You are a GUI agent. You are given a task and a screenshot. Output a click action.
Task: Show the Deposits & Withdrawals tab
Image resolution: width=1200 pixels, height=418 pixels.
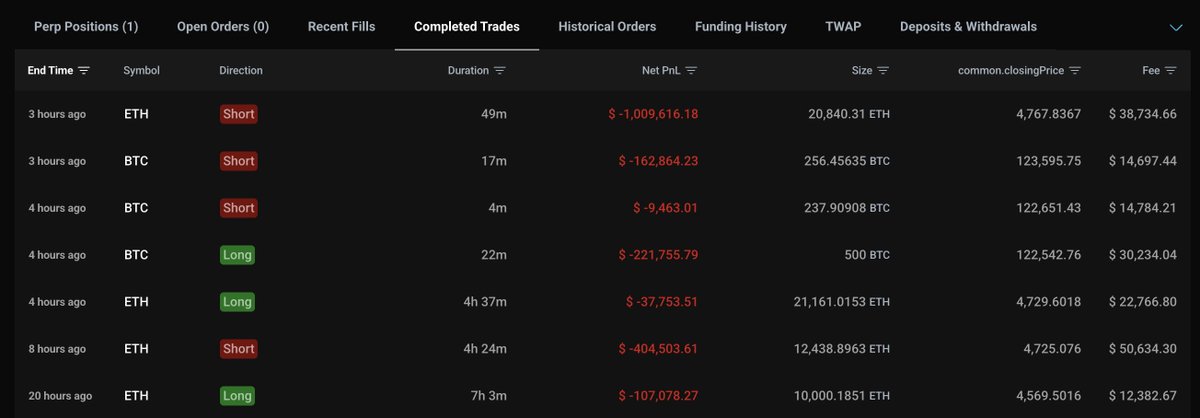pyautogui.click(x=968, y=27)
